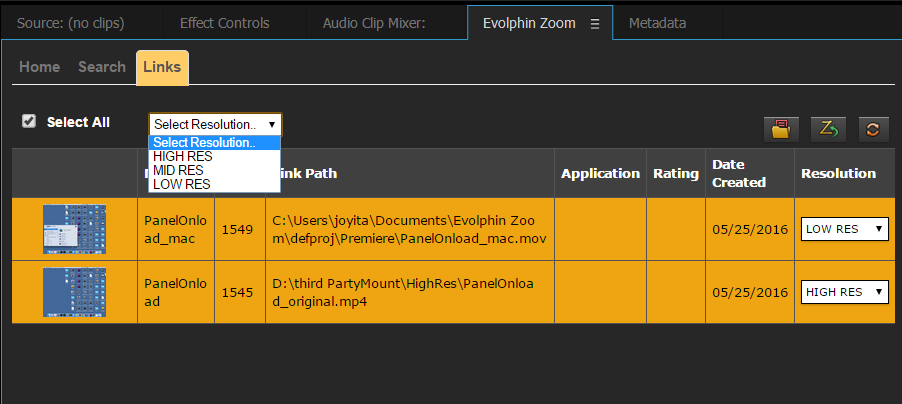Click the PanelOnload_original.mp4 row thumbnail
The width and height of the screenshot is (902, 404).
point(74,292)
